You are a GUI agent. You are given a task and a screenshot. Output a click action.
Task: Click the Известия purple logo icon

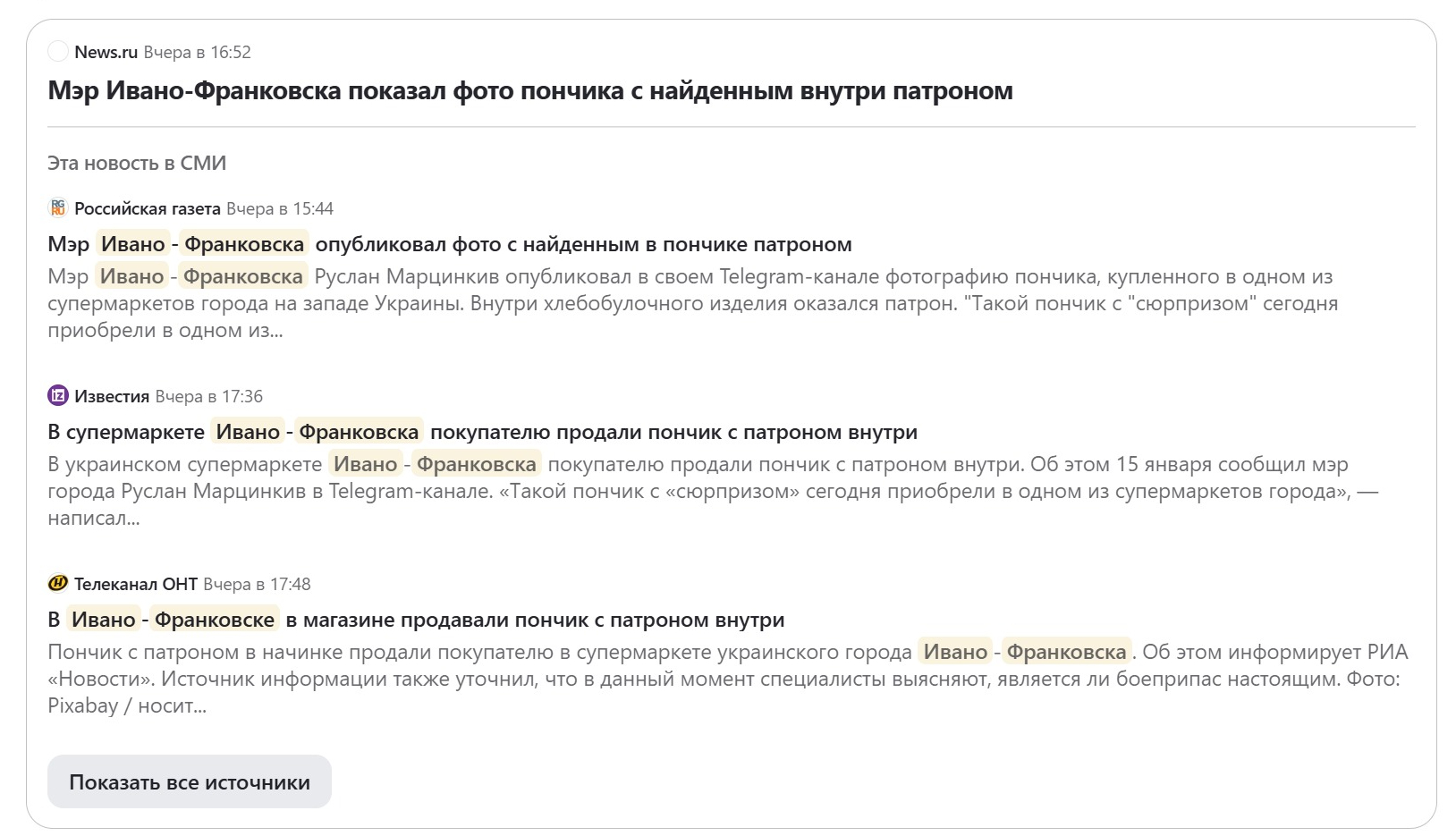(x=58, y=395)
